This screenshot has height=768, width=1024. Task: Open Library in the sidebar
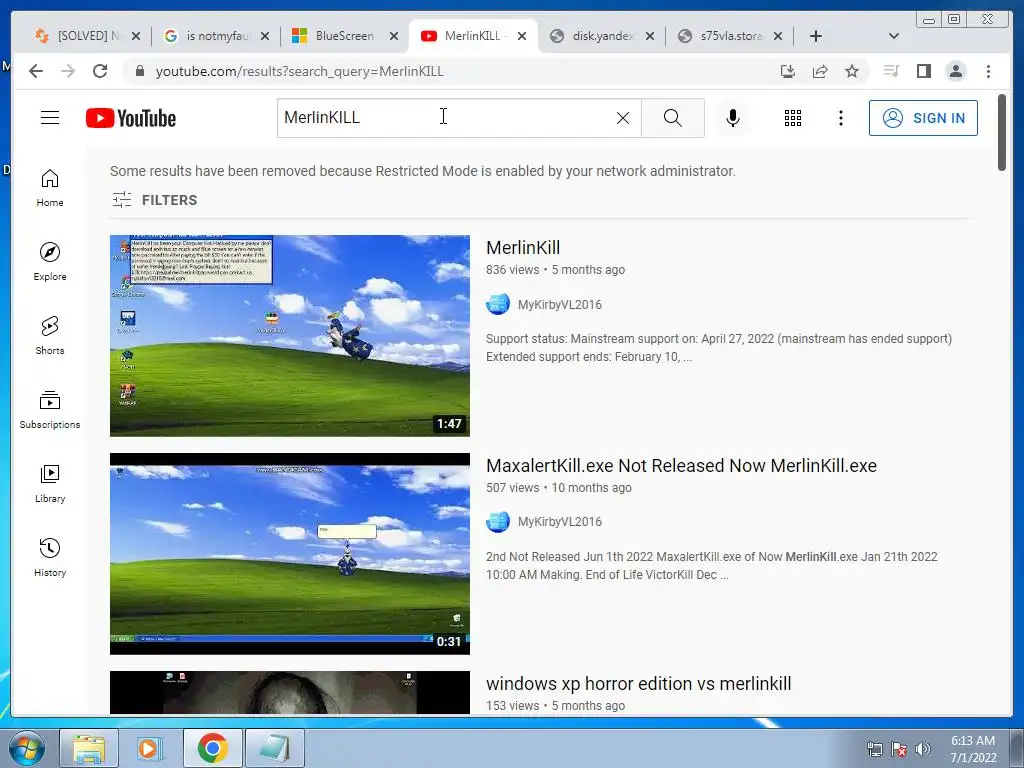coord(50,483)
